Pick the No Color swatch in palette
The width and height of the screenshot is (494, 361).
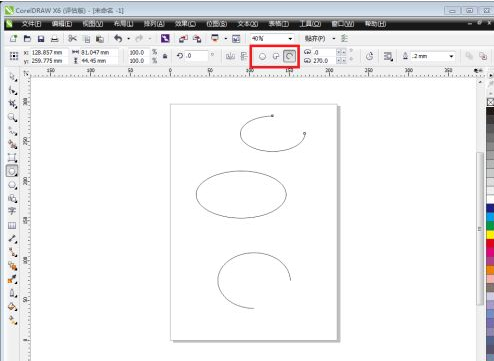(x=490, y=102)
